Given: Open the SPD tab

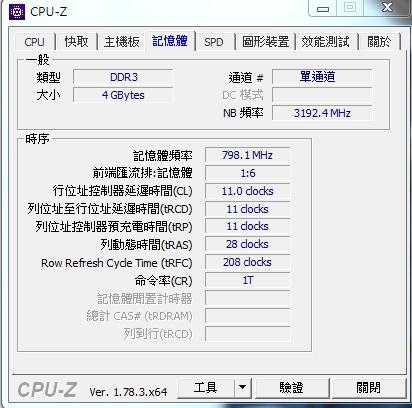Looking at the screenshot, I should tap(214, 42).
